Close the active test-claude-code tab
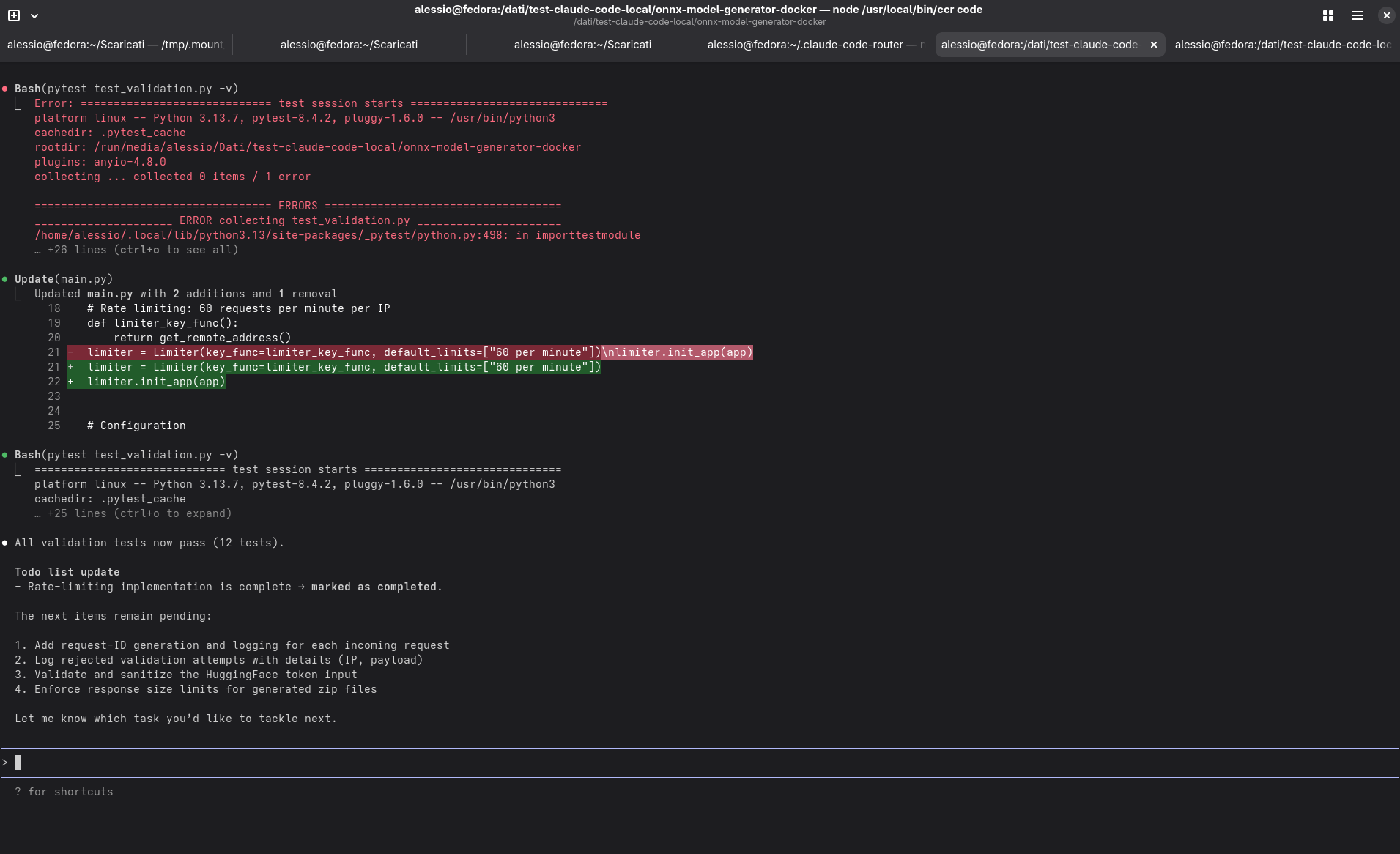Viewport: 1400px width, 854px height. (x=1153, y=45)
